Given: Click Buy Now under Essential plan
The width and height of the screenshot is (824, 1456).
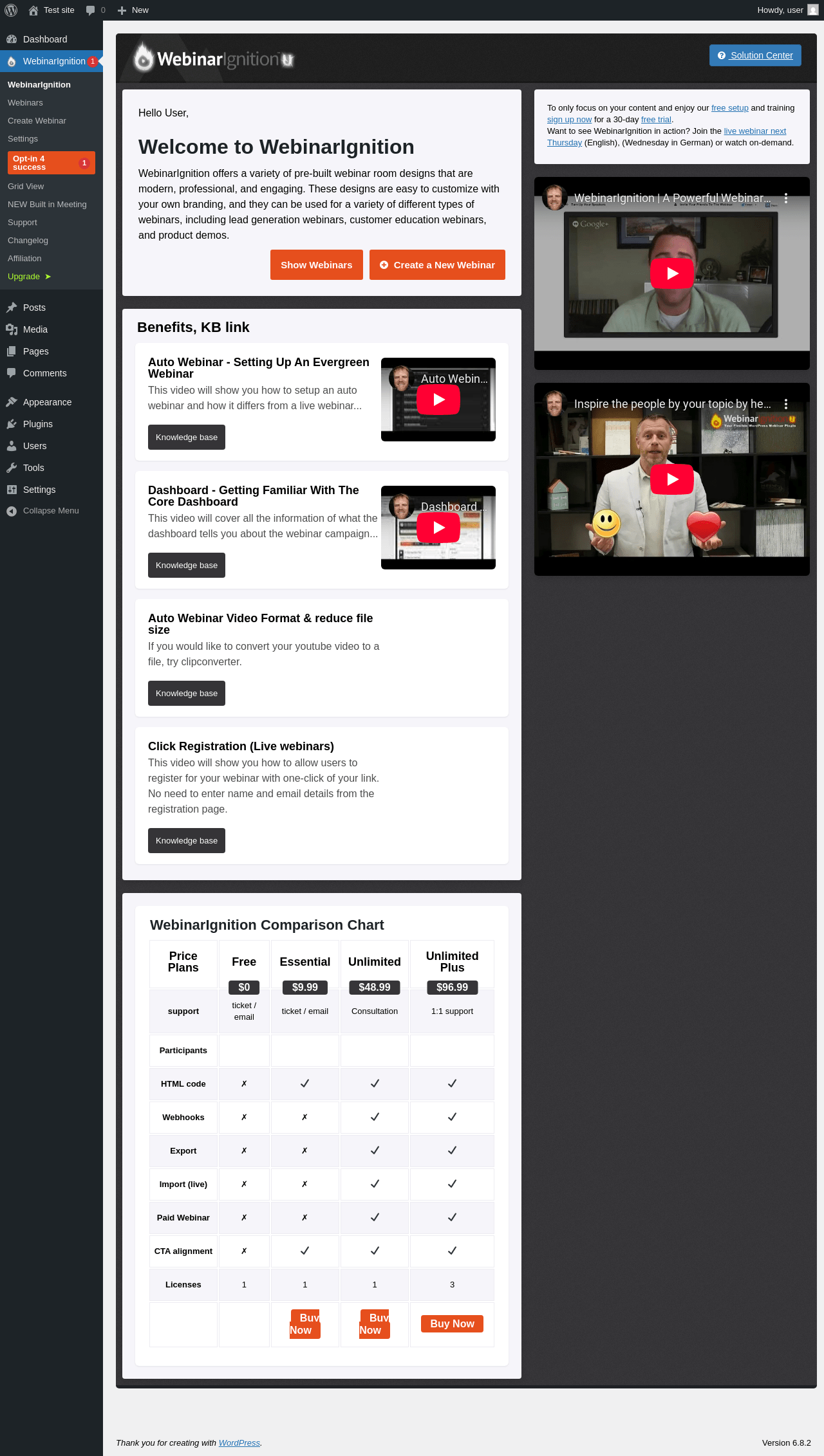Looking at the screenshot, I should pos(305,1324).
